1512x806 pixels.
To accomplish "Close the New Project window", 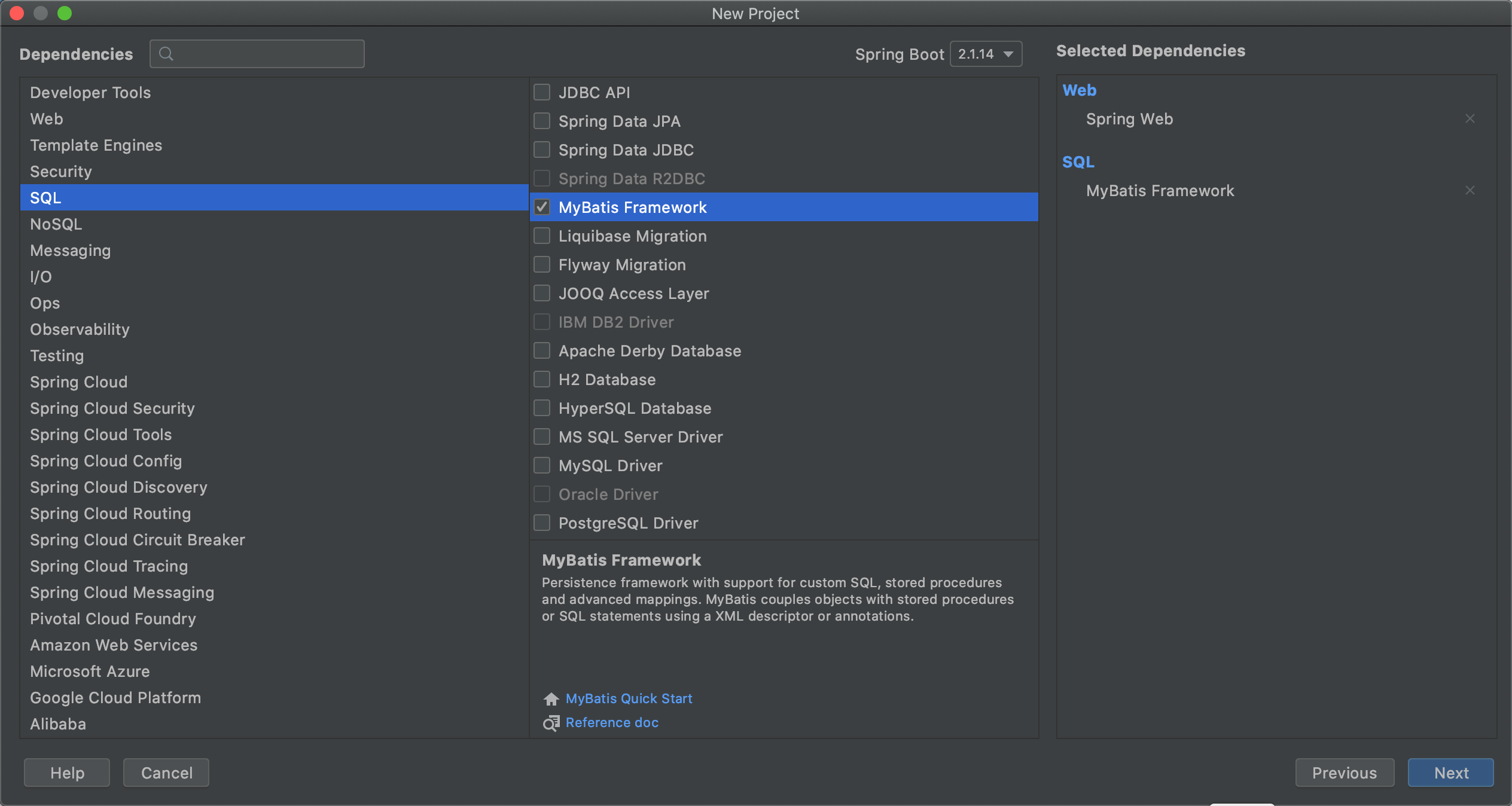I will pyautogui.click(x=17, y=13).
